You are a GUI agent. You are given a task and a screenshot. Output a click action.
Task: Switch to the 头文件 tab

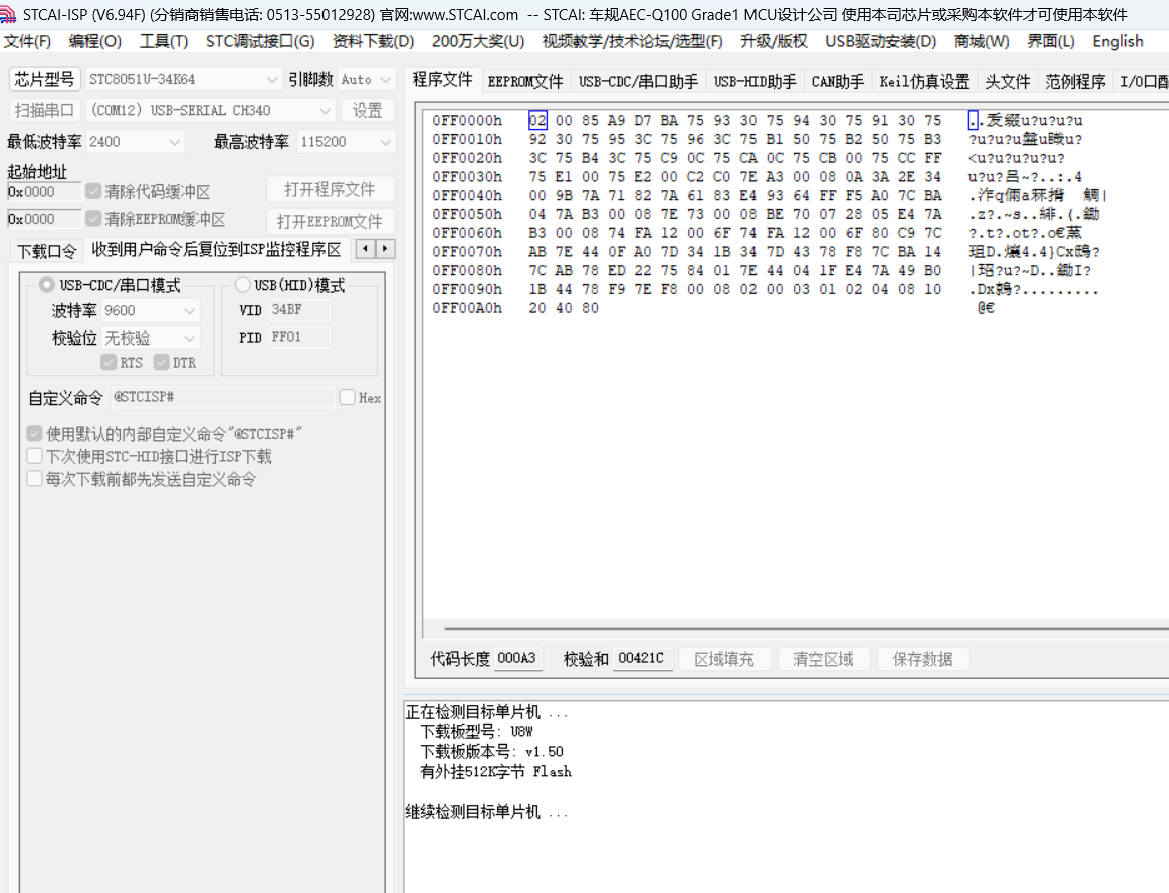pyautogui.click(x=1007, y=81)
